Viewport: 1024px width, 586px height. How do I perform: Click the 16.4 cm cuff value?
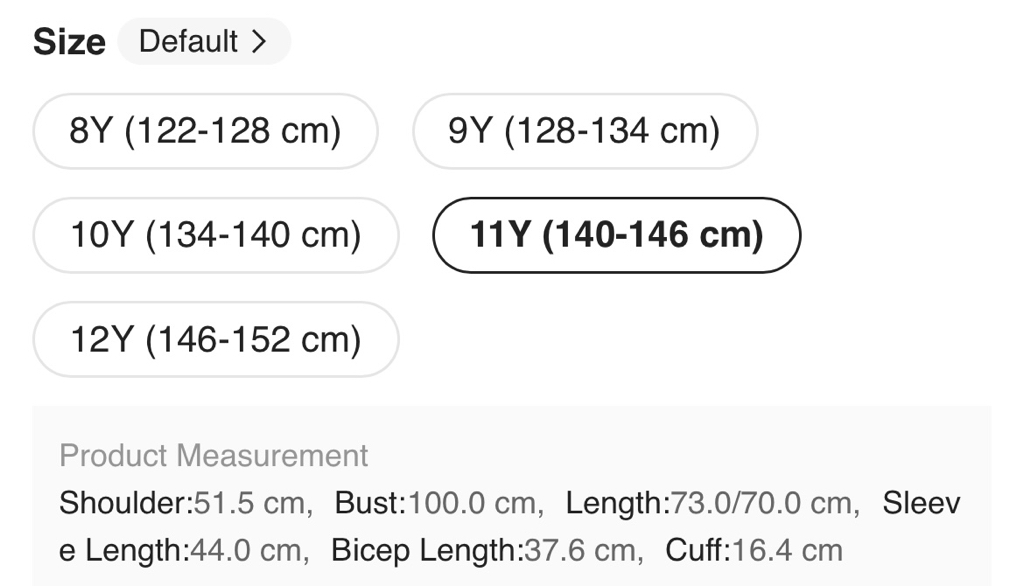[787, 550]
